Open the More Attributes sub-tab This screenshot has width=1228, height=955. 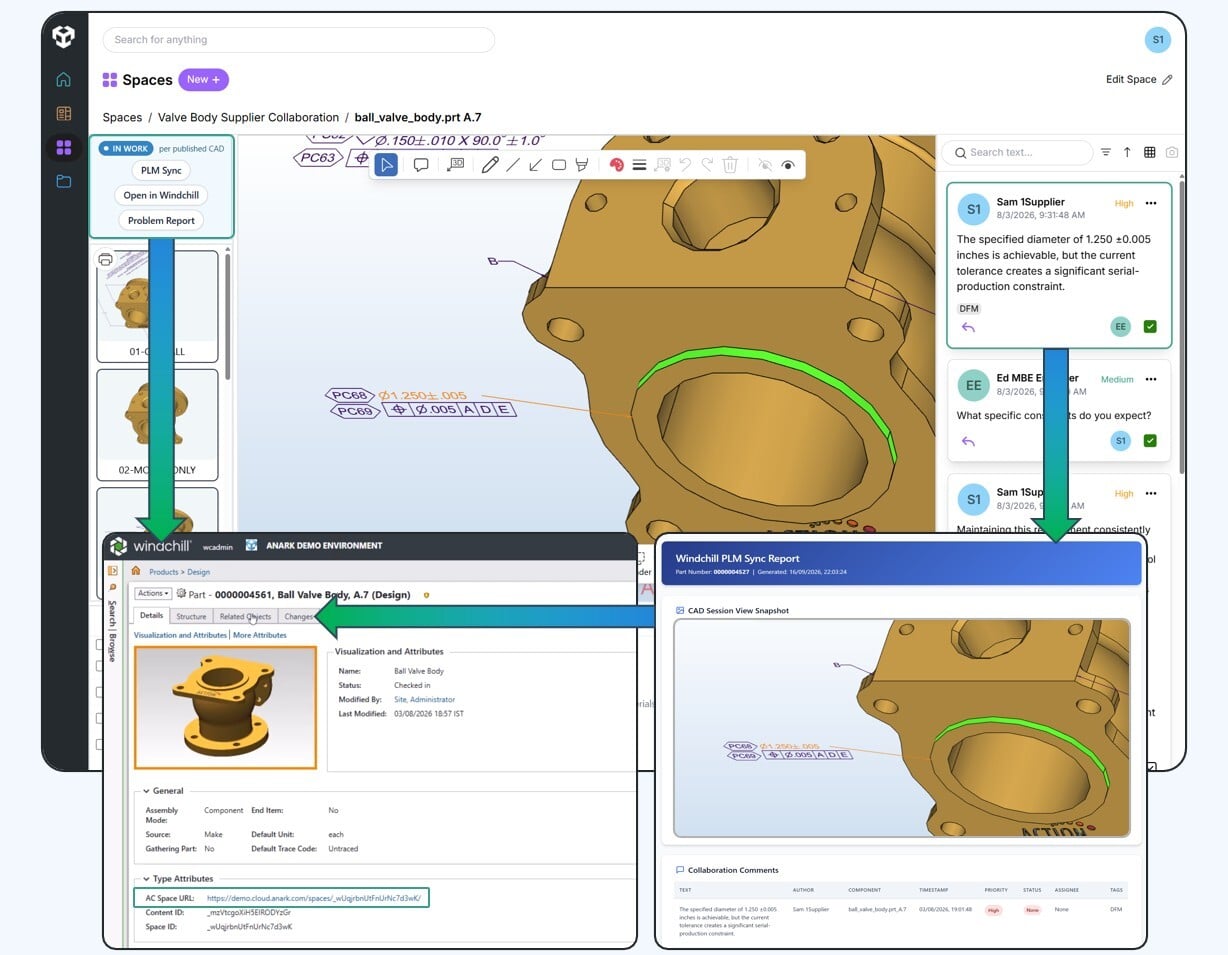click(260, 635)
